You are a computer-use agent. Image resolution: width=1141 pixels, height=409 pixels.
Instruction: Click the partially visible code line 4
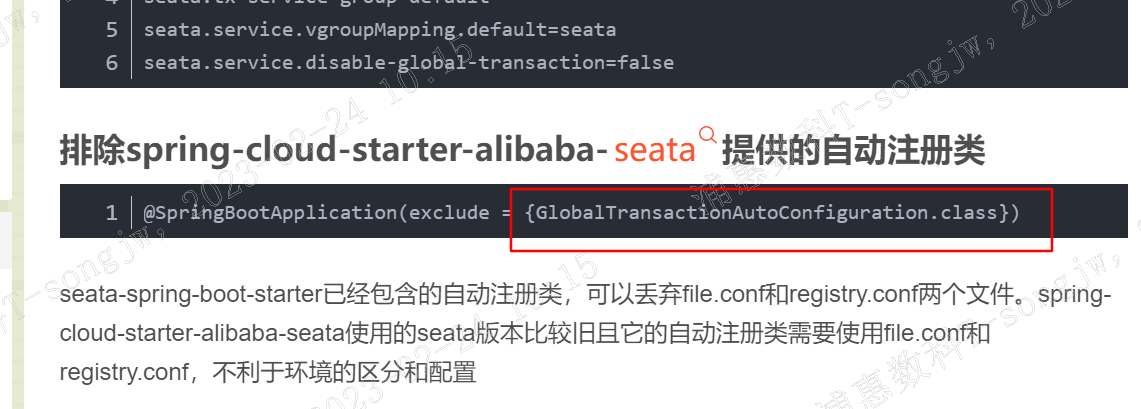pyautogui.click(x=317, y=3)
